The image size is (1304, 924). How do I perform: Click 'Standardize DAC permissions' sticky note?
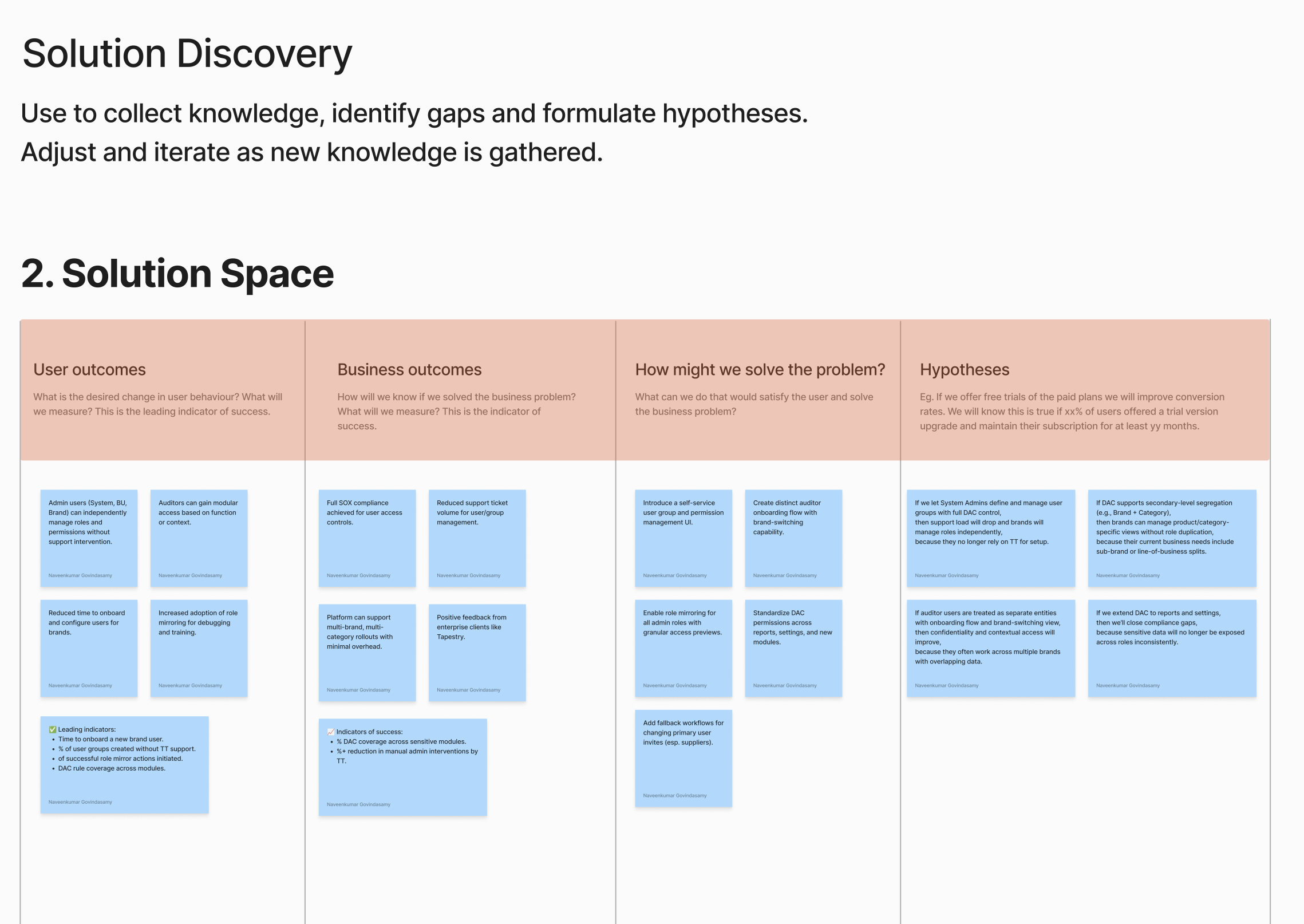click(x=793, y=648)
